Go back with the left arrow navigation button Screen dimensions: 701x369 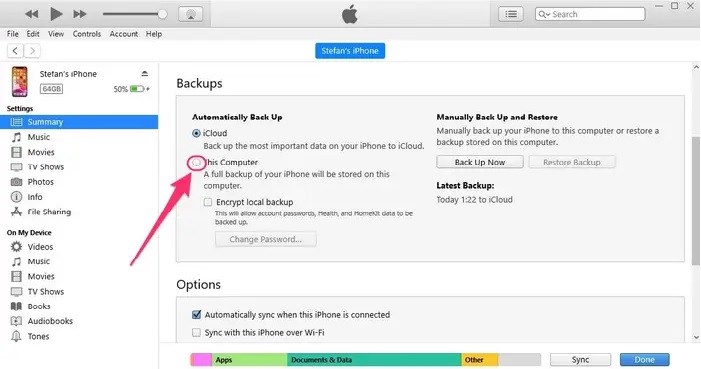[x=15, y=51]
